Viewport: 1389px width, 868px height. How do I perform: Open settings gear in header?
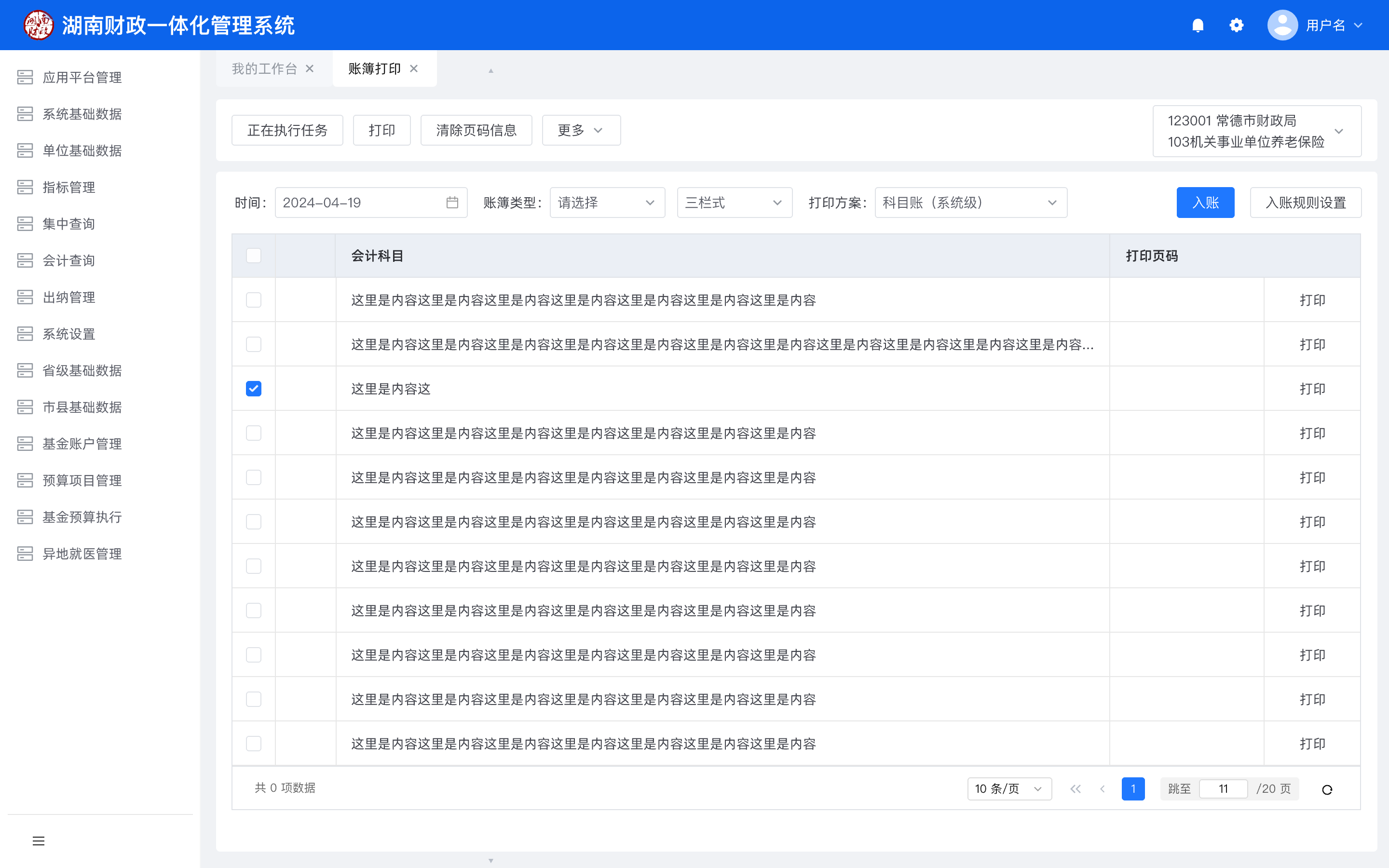(1236, 25)
